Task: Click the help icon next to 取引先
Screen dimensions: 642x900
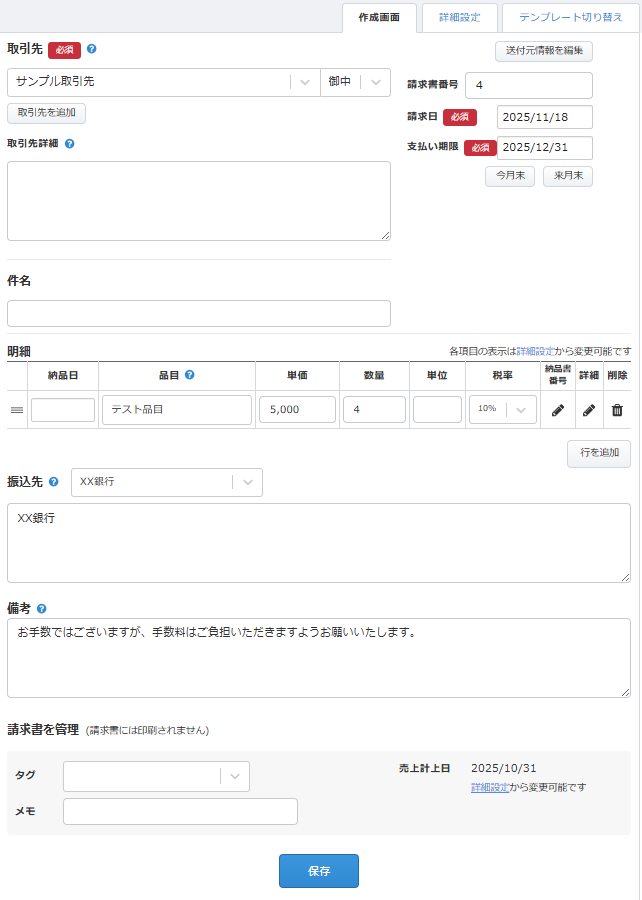Action: [x=92, y=49]
